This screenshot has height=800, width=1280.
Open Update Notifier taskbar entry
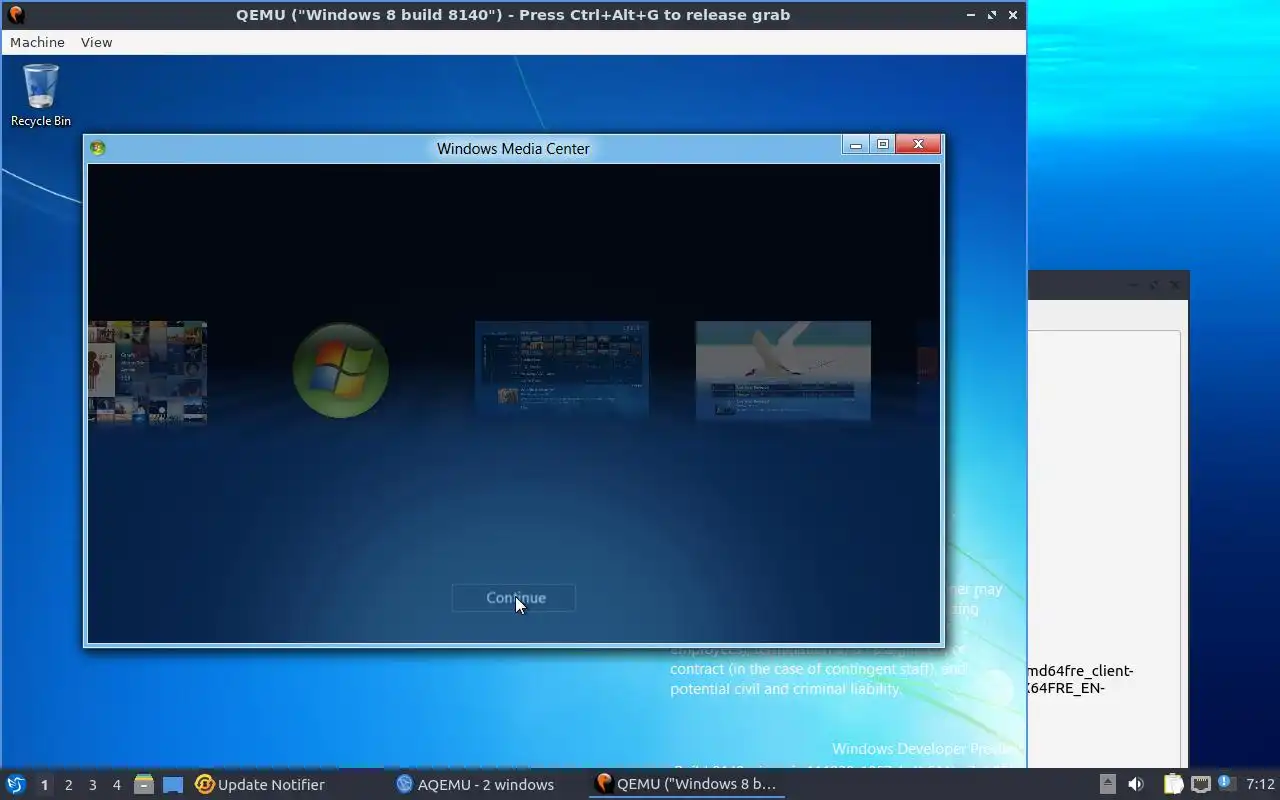[260, 784]
